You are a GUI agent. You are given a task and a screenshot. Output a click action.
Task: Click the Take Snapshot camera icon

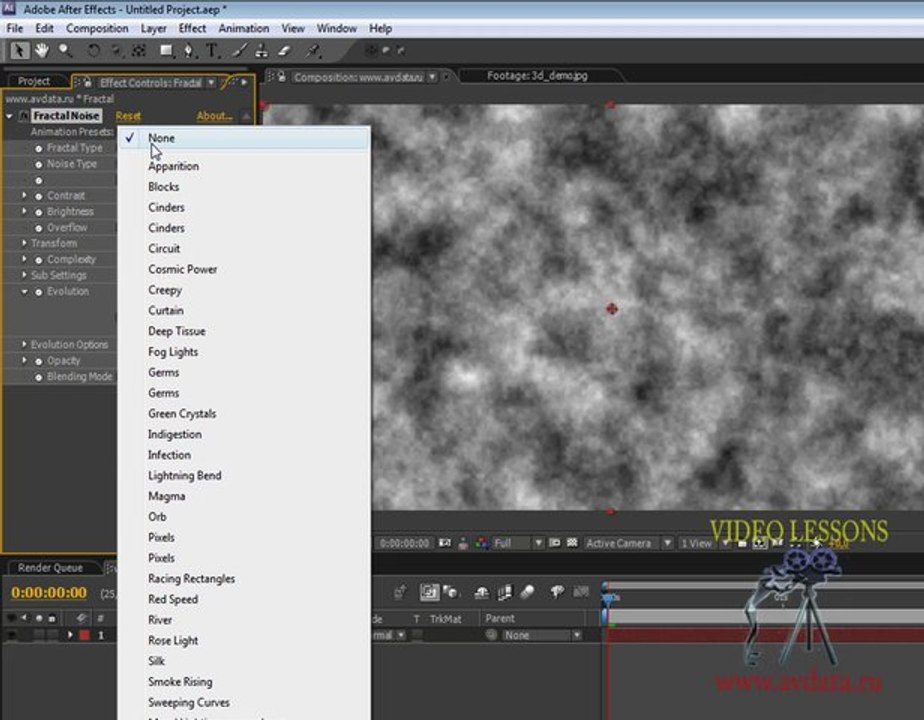(x=445, y=543)
